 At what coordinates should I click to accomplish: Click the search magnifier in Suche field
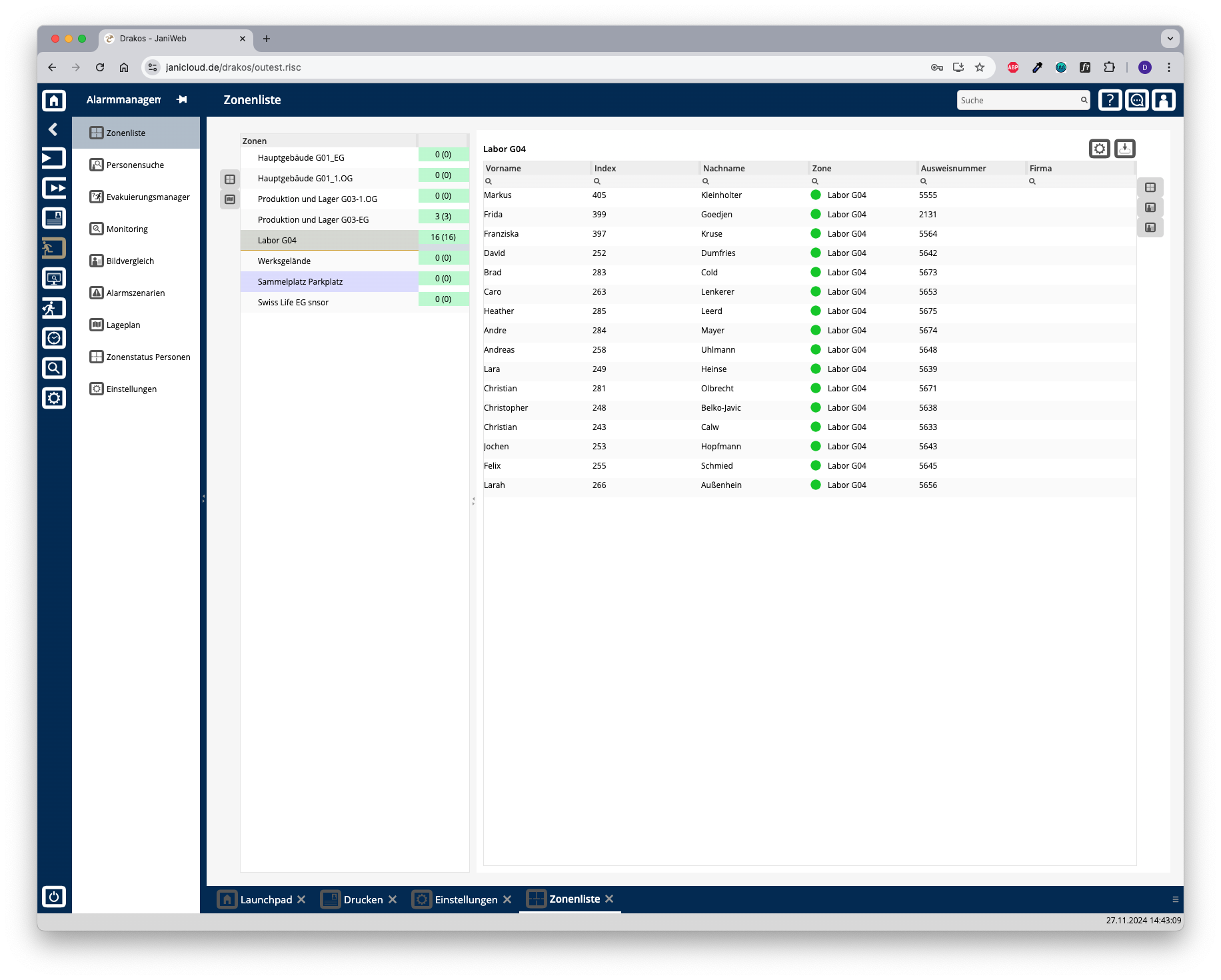(x=1084, y=100)
